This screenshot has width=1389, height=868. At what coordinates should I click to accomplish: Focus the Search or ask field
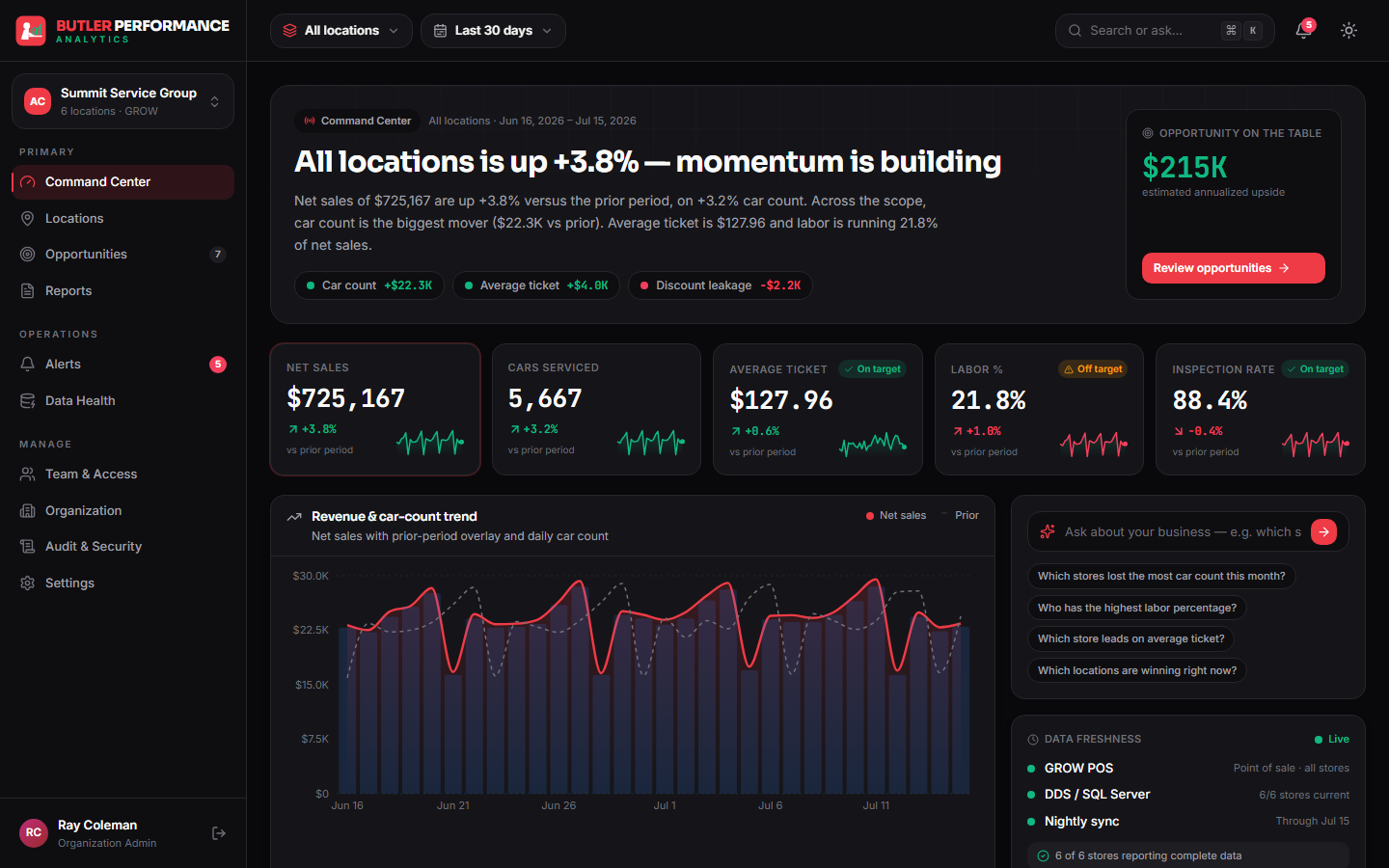coord(1165,31)
